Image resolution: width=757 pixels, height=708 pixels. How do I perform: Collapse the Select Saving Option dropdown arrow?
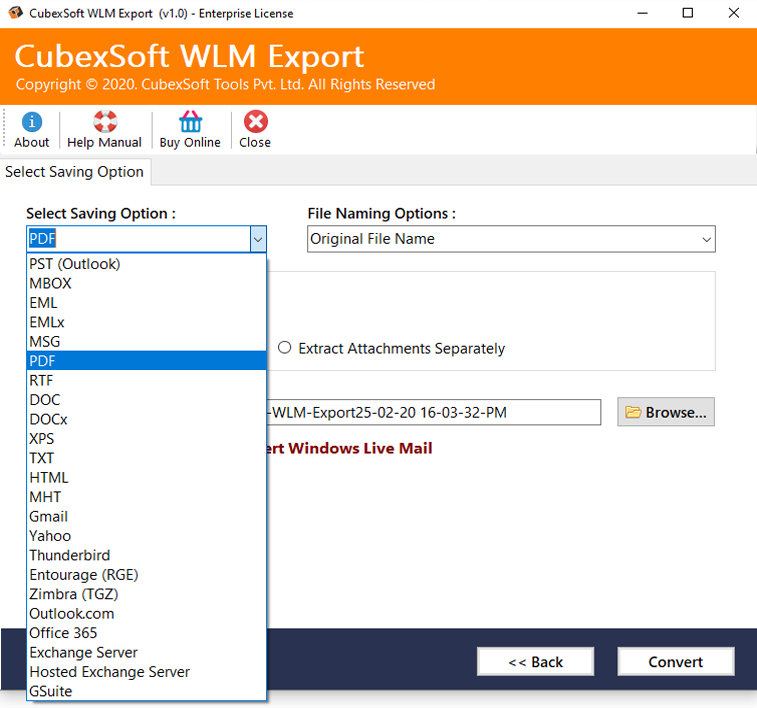pos(257,239)
